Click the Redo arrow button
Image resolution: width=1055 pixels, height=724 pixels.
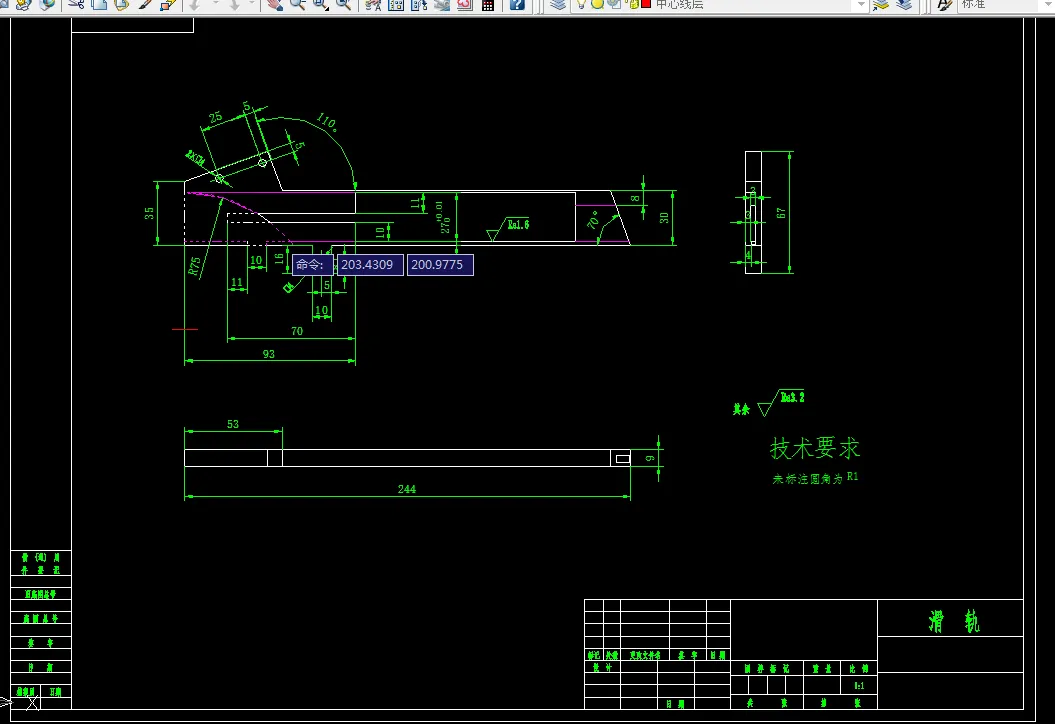pos(234,5)
